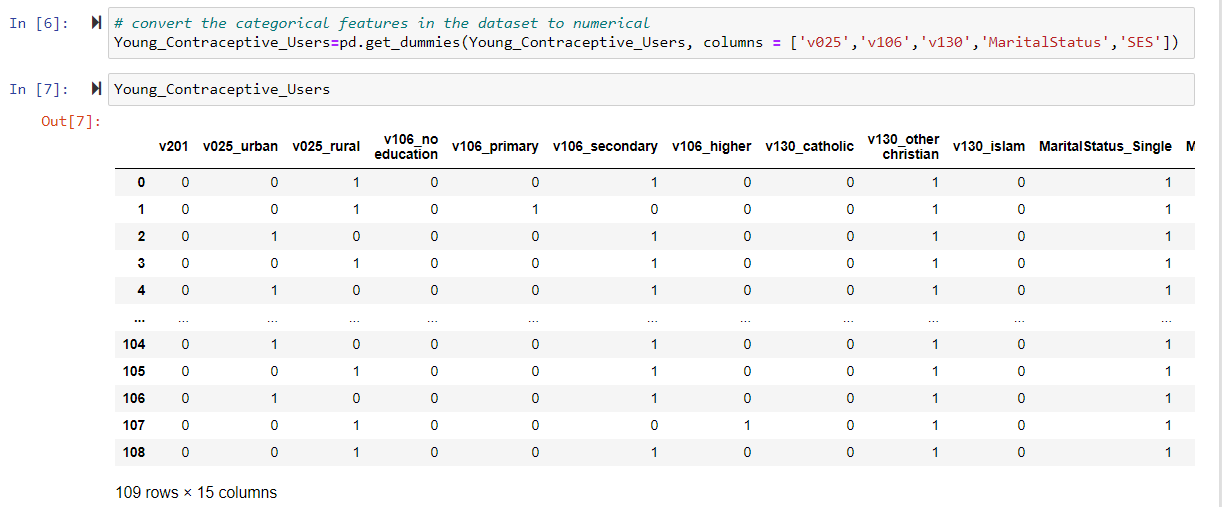The image size is (1222, 507).
Task: Click the v106_no education column header
Action: (x=406, y=147)
